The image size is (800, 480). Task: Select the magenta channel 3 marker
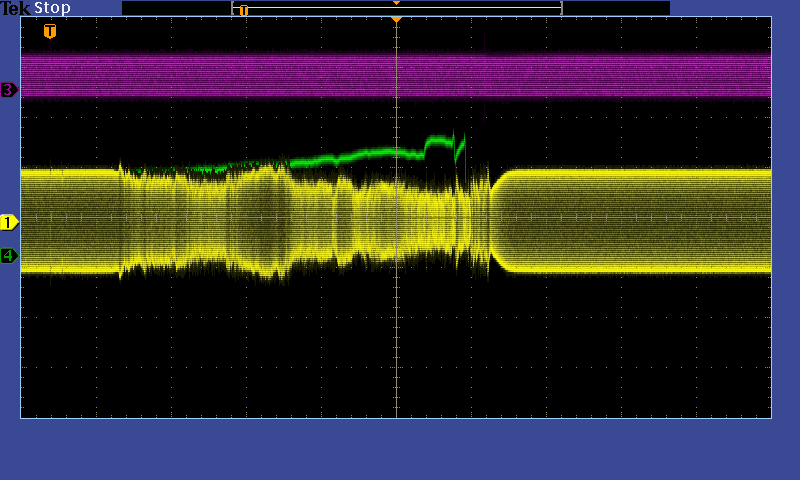click(x=9, y=90)
